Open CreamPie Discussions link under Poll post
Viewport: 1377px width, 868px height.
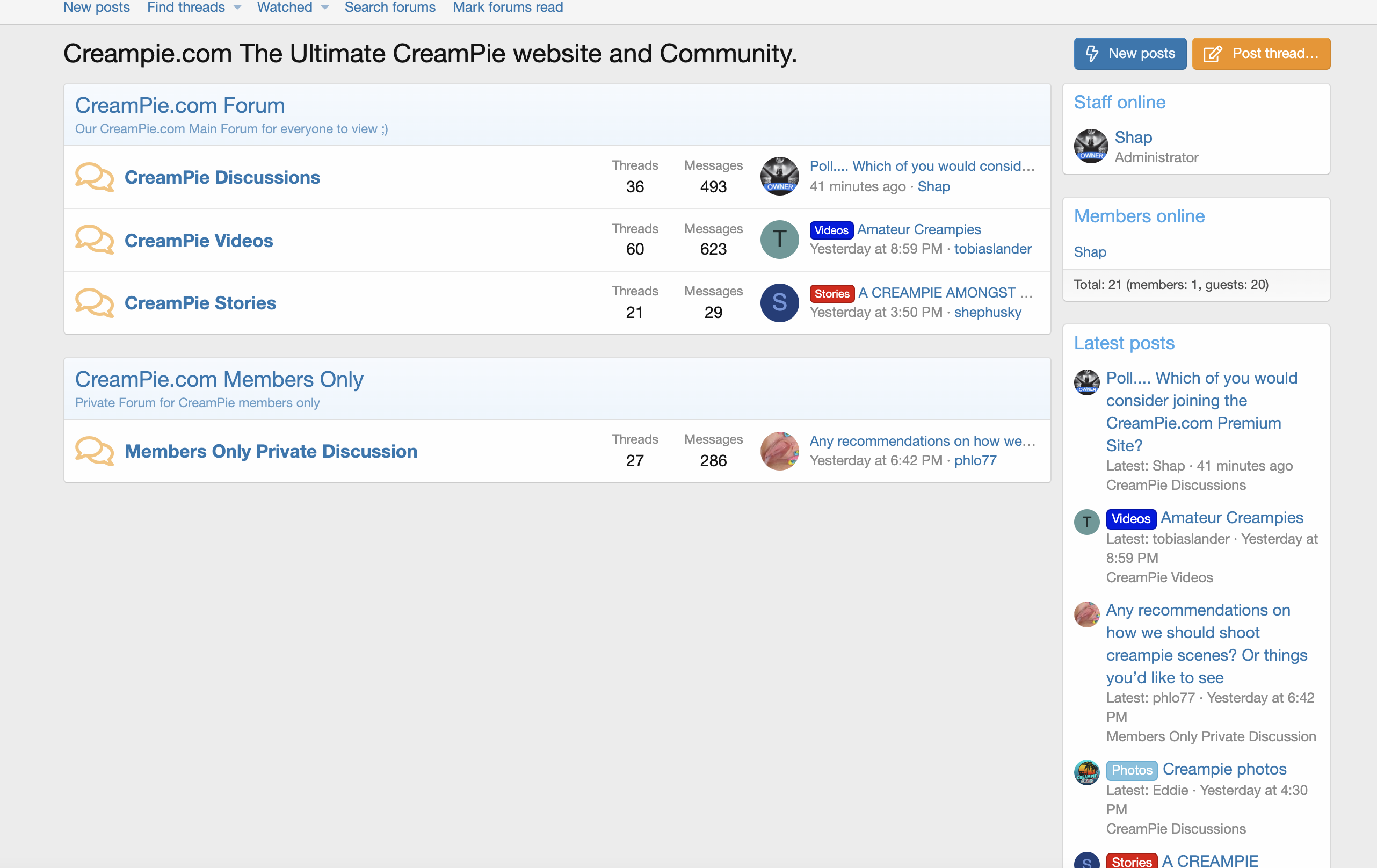(x=1176, y=486)
